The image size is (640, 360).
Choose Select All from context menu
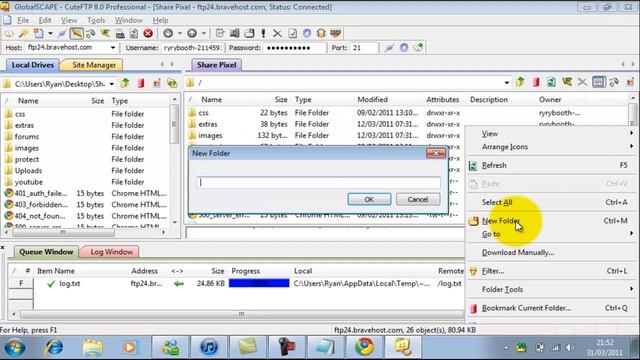coord(551,202)
